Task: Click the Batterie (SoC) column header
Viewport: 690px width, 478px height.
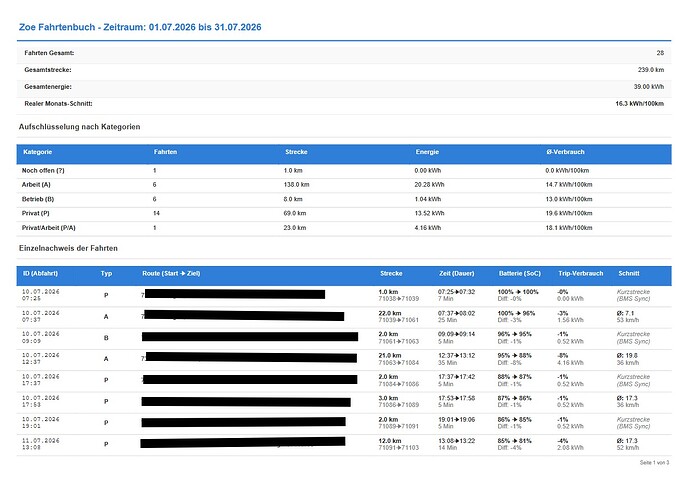Action: click(520, 273)
